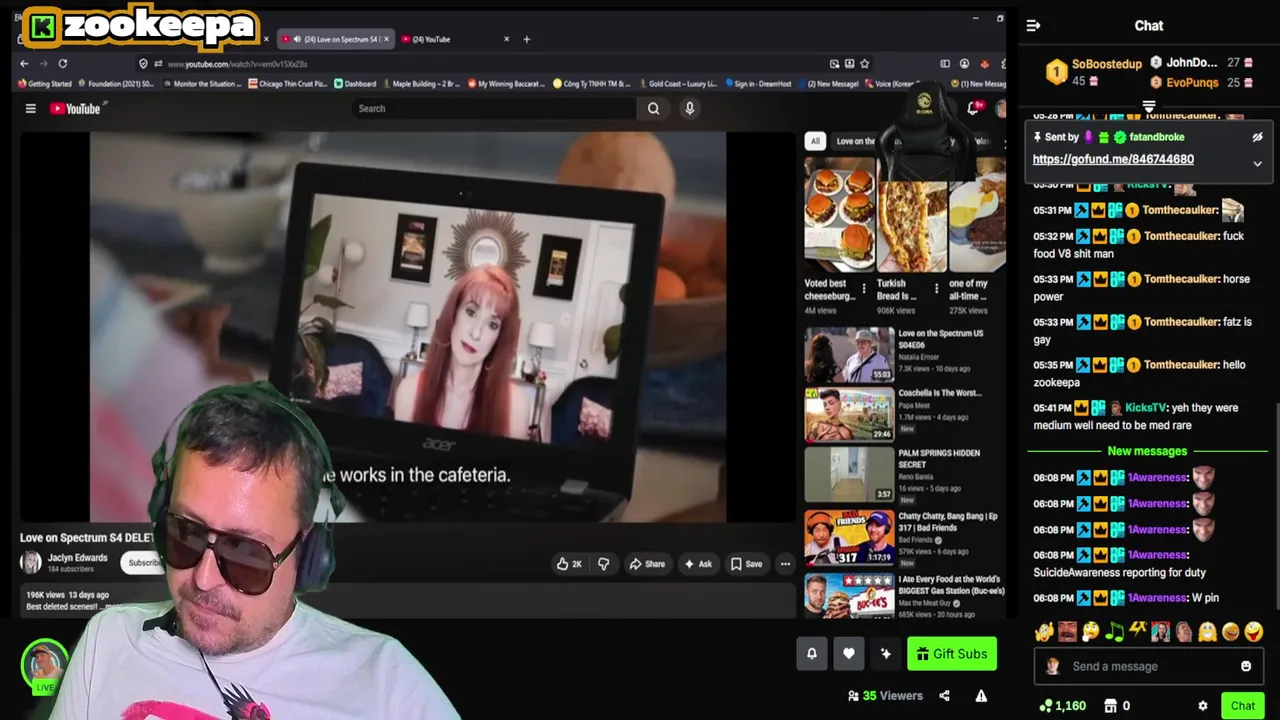Pick the lightning bolts emote
The height and width of the screenshot is (720, 1280).
click(1137, 630)
